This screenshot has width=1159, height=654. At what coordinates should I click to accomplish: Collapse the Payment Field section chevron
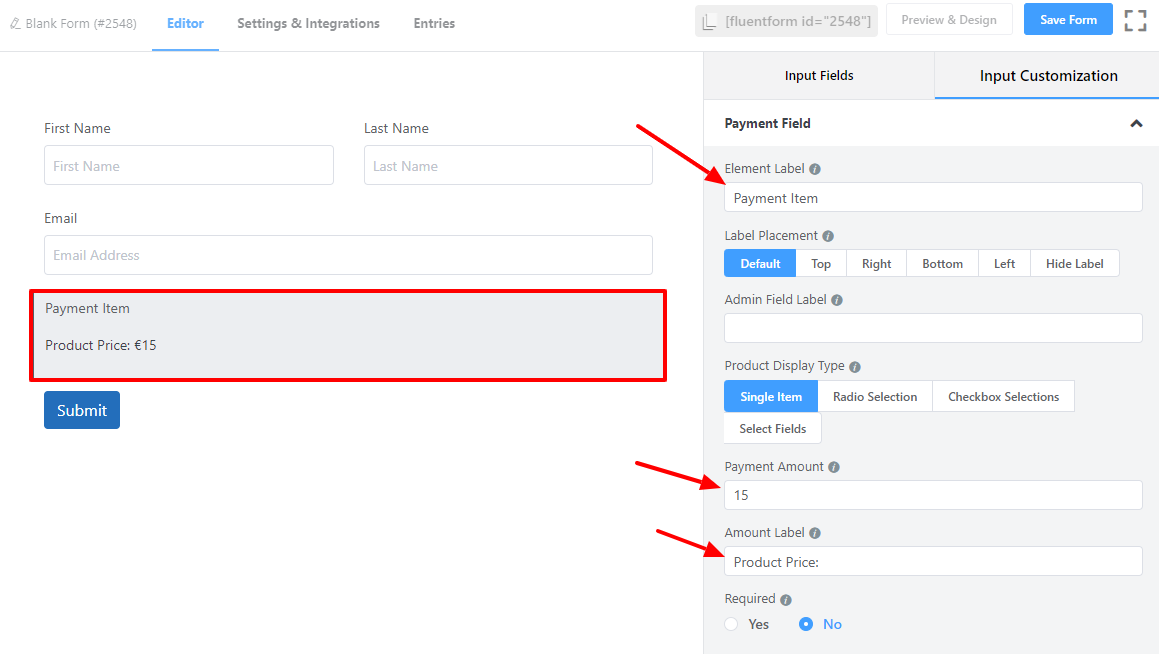pyautogui.click(x=1136, y=123)
